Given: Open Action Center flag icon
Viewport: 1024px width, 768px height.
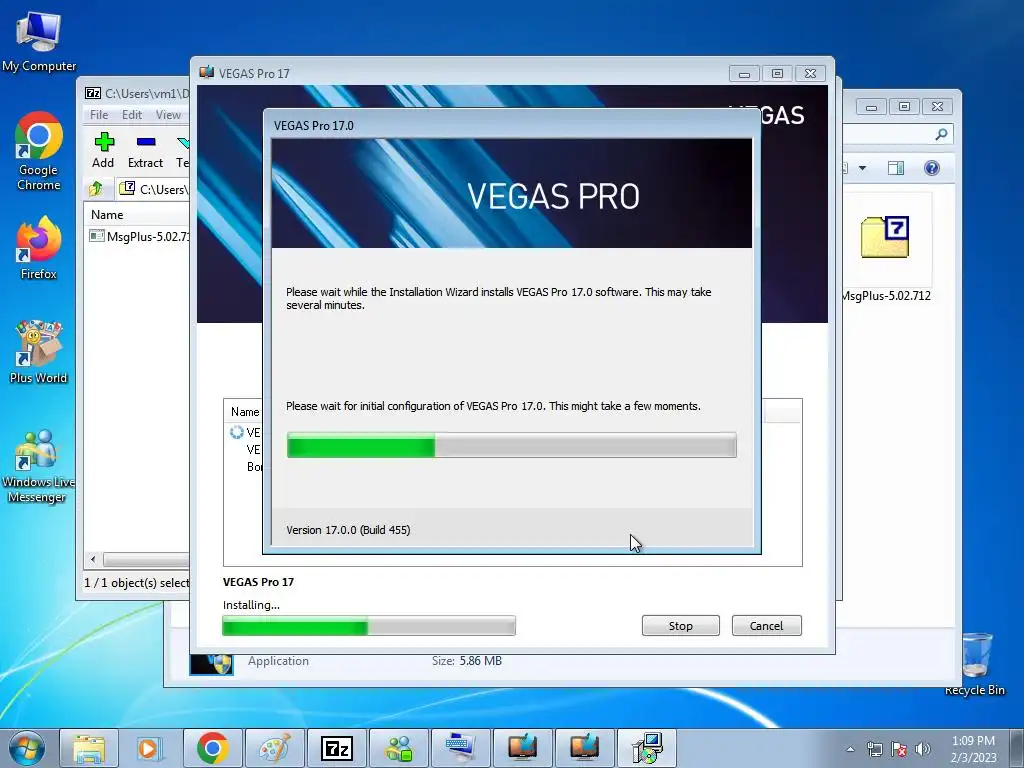Looking at the screenshot, I should (899, 749).
